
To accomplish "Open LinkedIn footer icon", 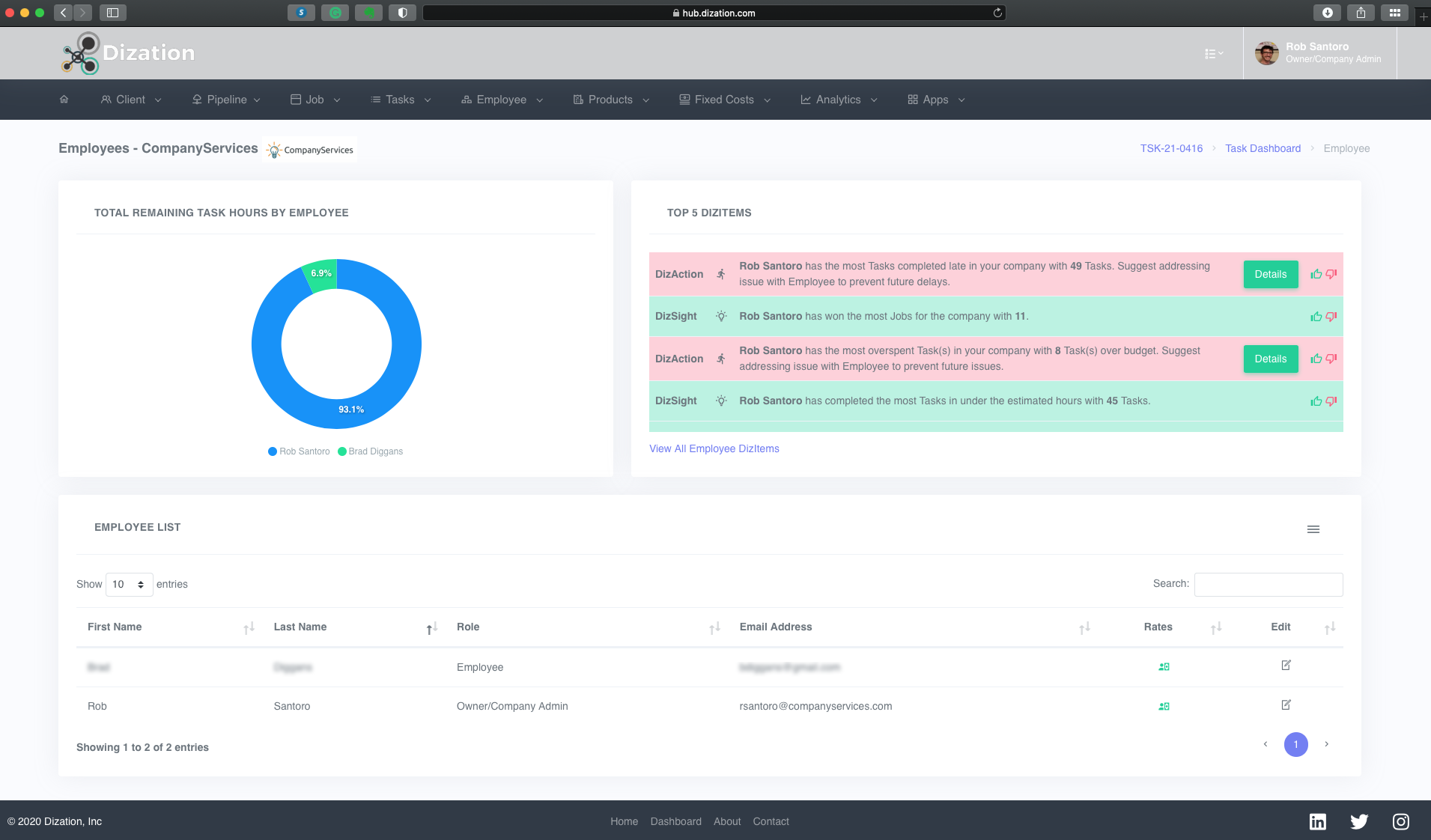I will coord(1318,821).
